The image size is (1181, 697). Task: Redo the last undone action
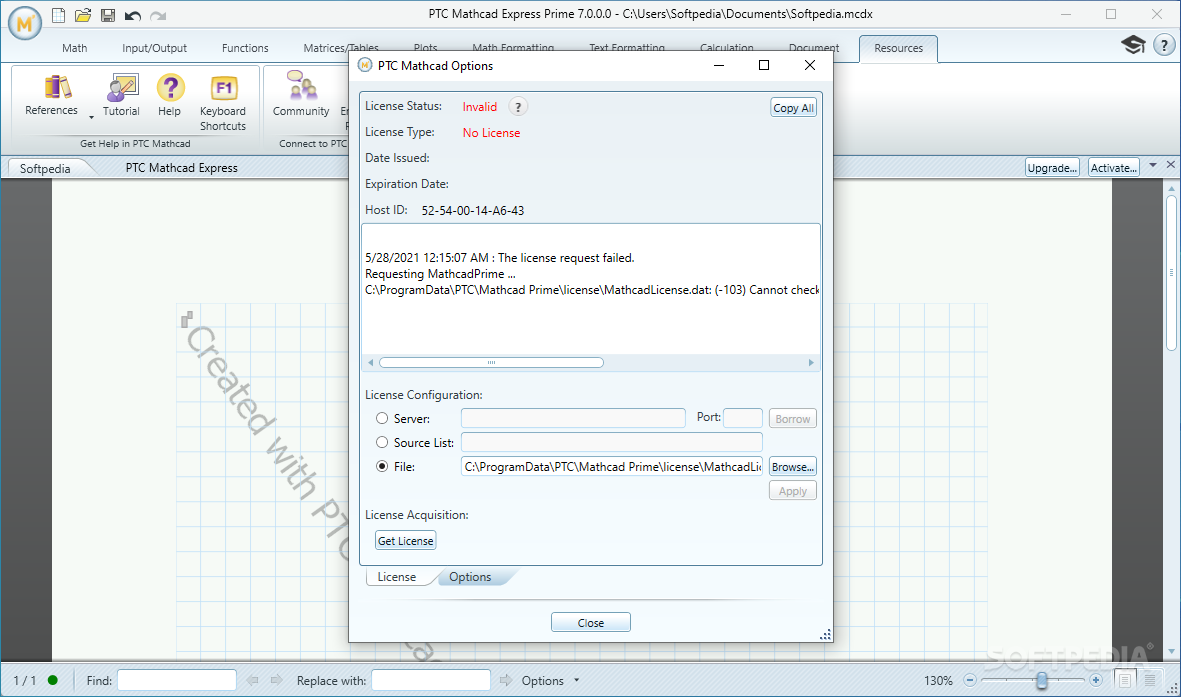(157, 15)
